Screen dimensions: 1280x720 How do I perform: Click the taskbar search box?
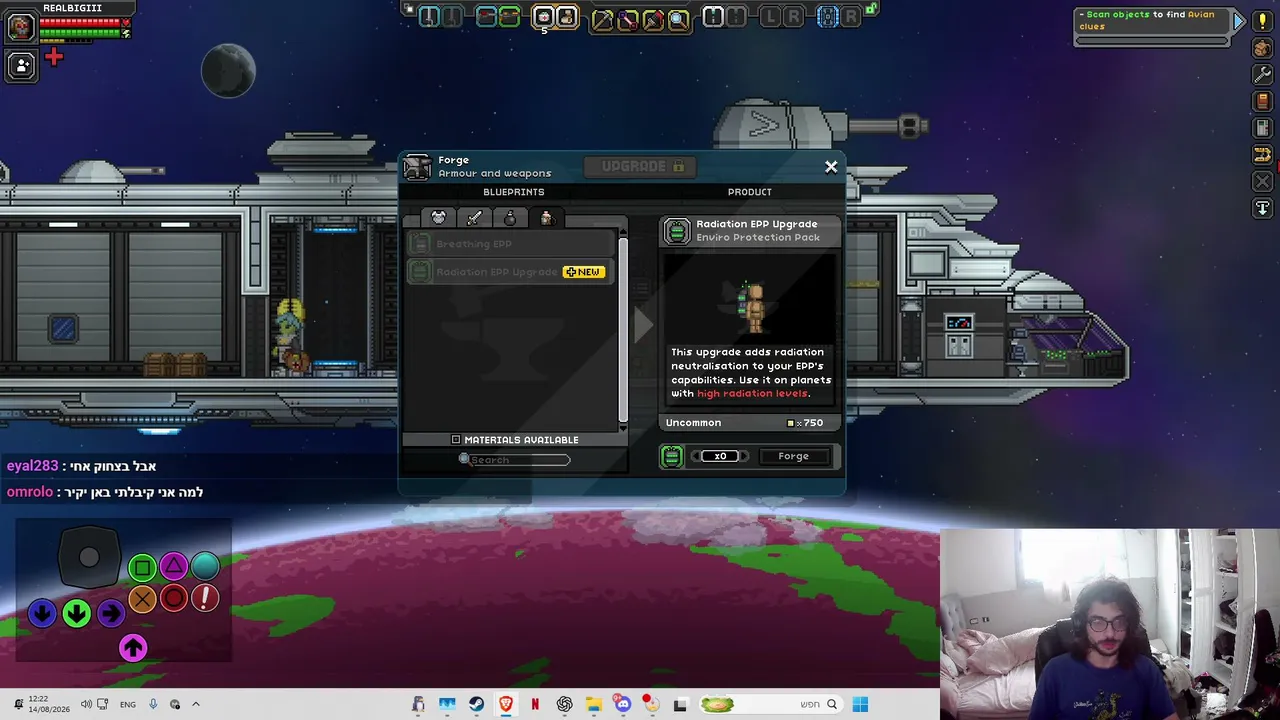coord(770,704)
